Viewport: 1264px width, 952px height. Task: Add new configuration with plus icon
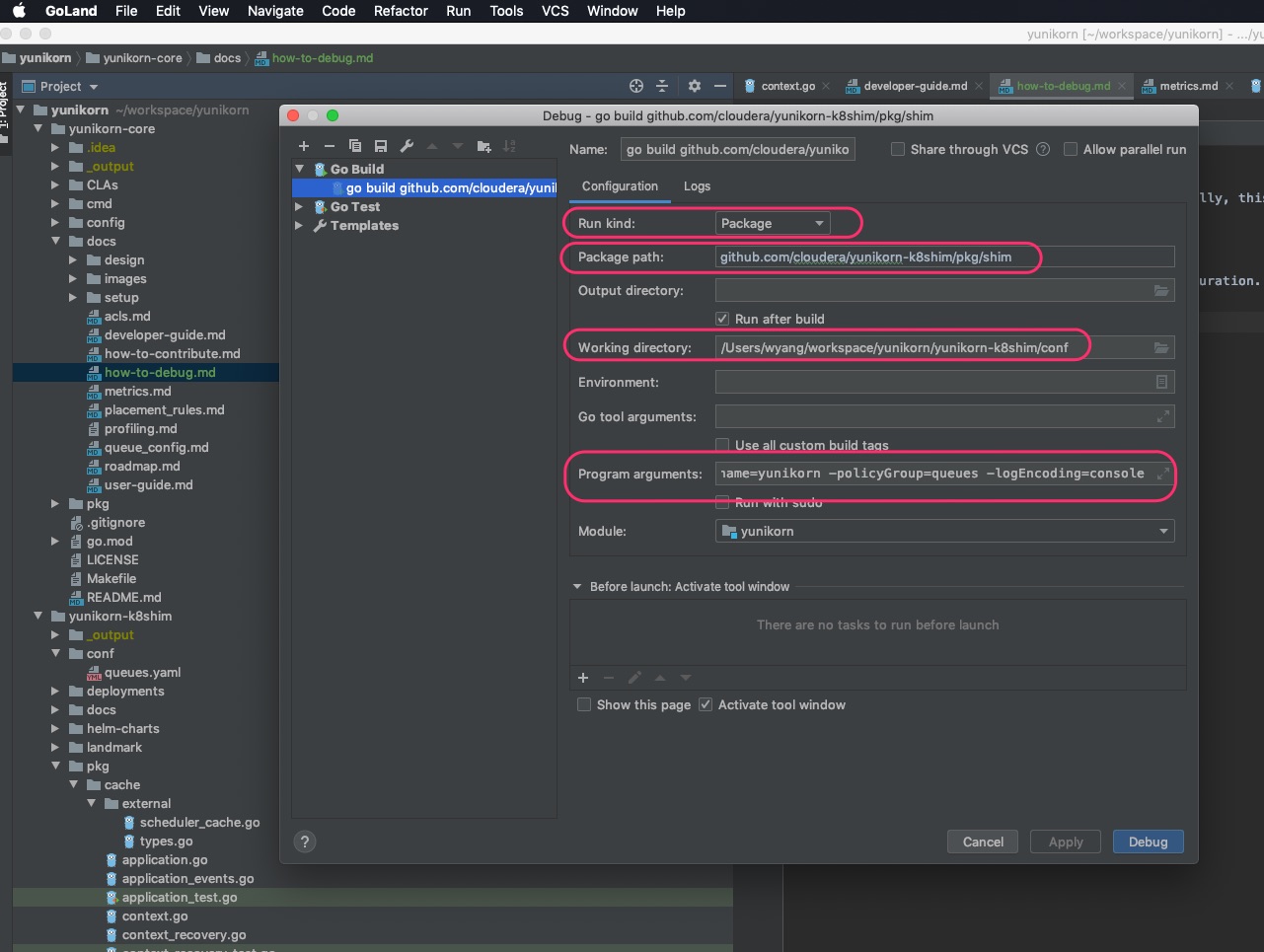[x=304, y=146]
